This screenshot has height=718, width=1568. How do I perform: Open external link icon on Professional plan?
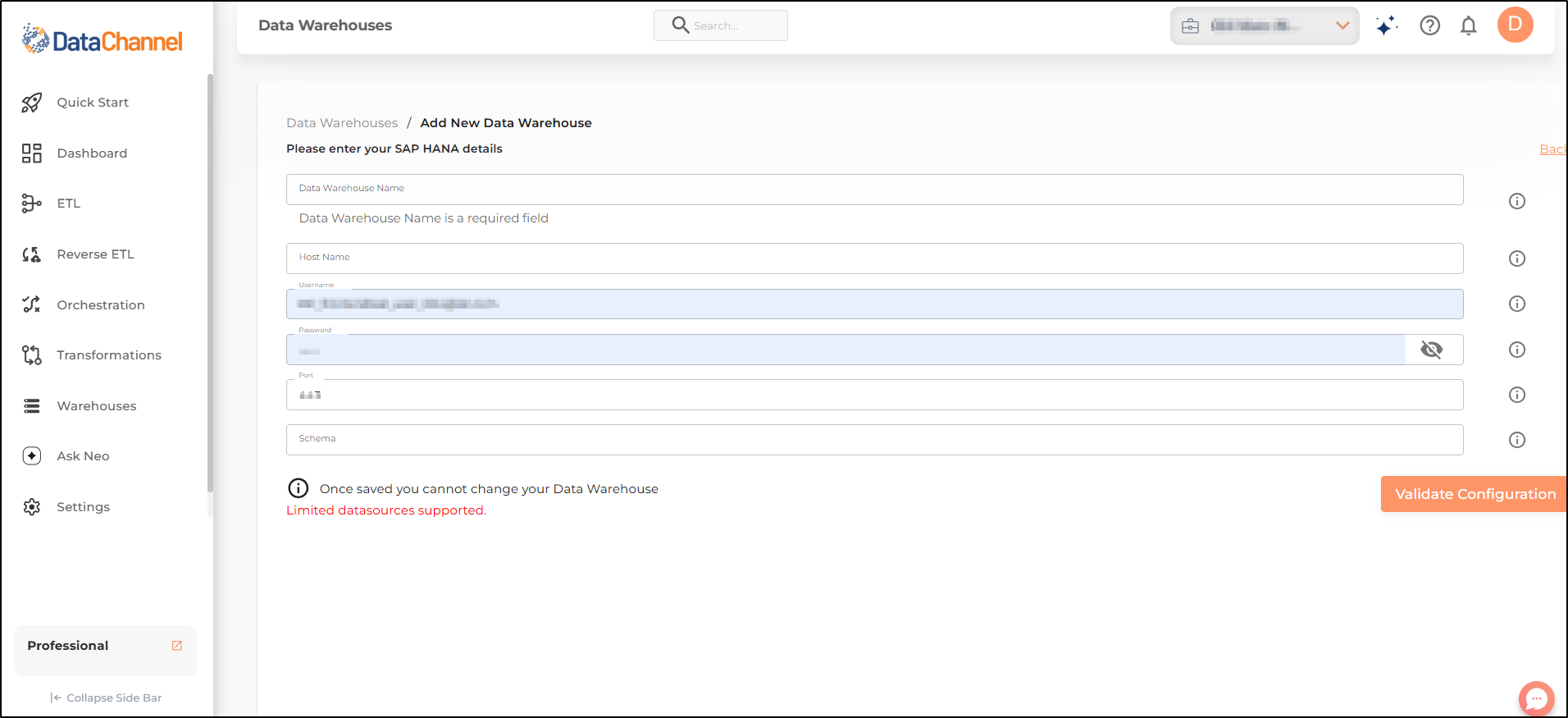tap(176, 646)
